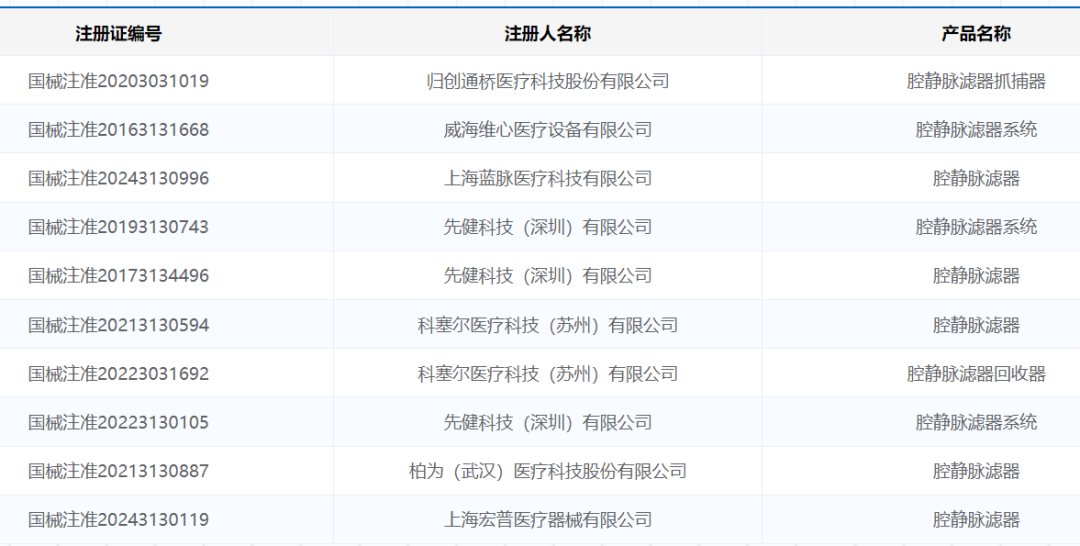The width and height of the screenshot is (1080, 546).
Task: Click registrant 威海维心医疗设备有限公司
Action: click(548, 129)
